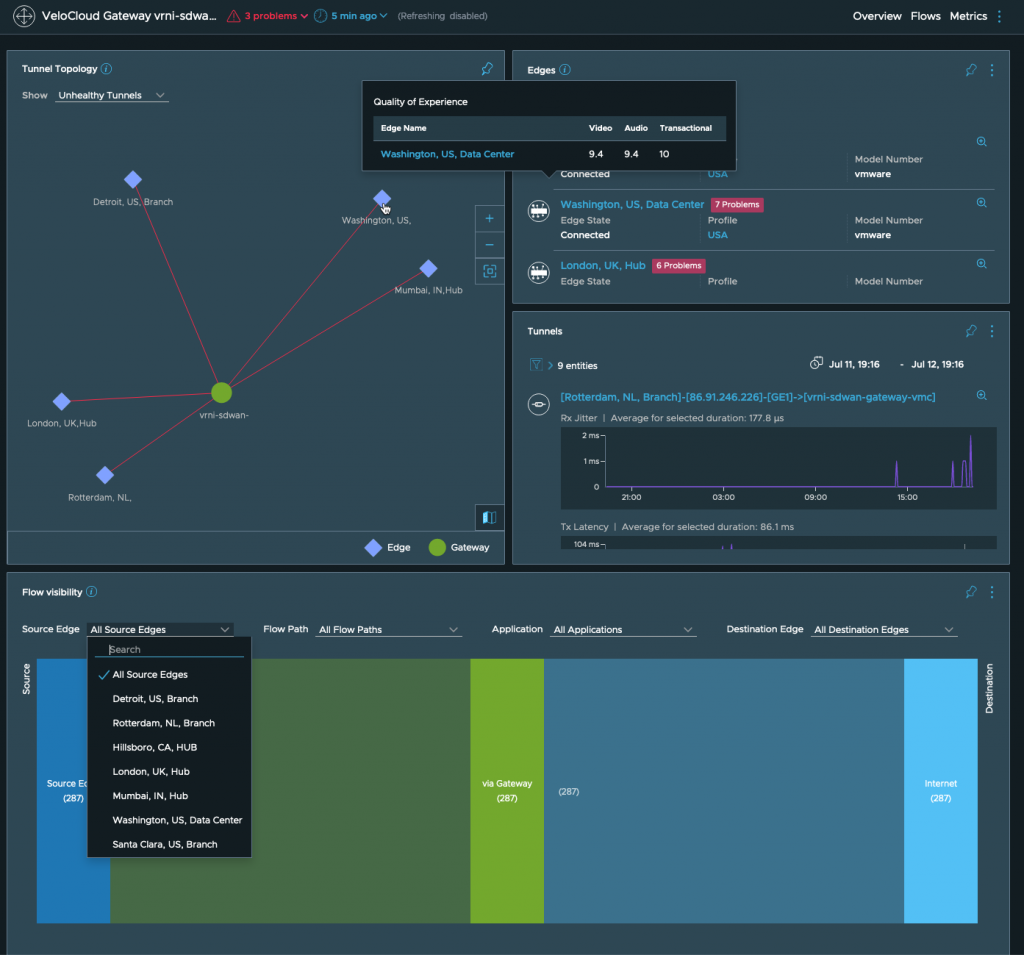
Task: Select the Detroit, US, Branch edge node
Action: click(133, 180)
